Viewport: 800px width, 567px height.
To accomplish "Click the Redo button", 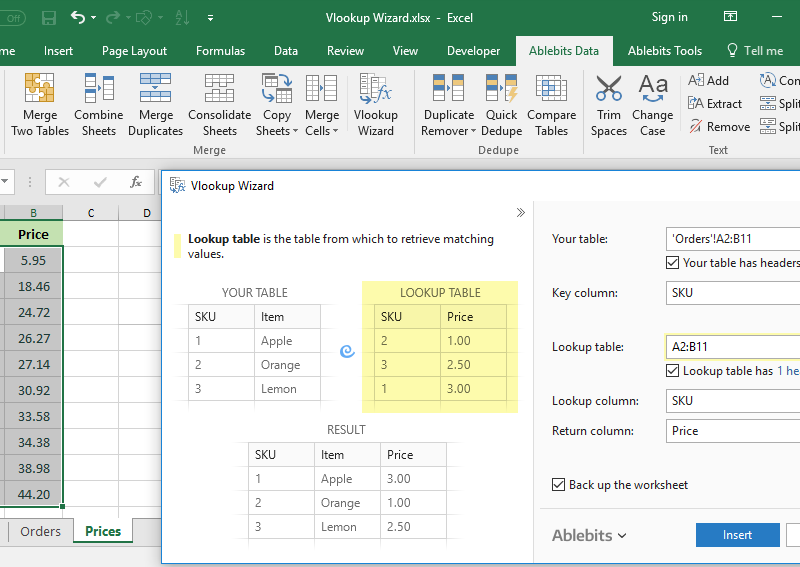I will coord(112,18).
